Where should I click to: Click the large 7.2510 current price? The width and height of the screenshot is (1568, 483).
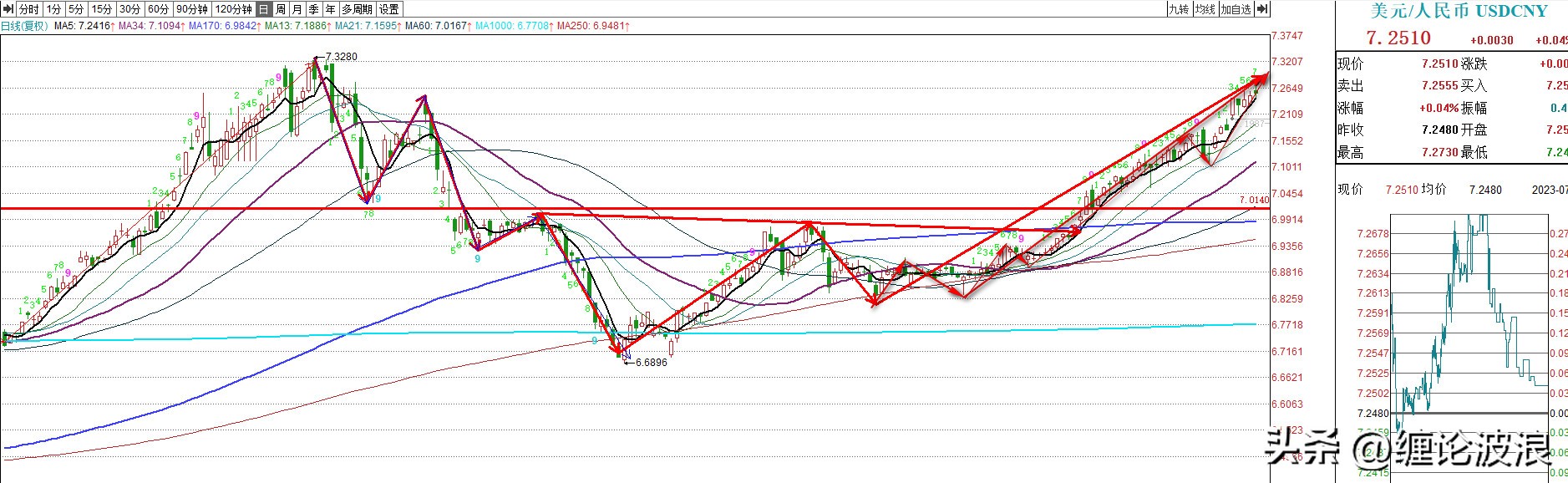1398,38
